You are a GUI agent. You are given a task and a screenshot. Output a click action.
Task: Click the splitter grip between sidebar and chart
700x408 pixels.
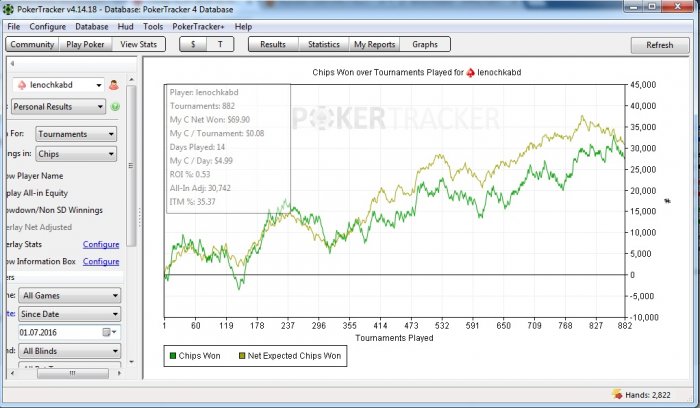140,217
